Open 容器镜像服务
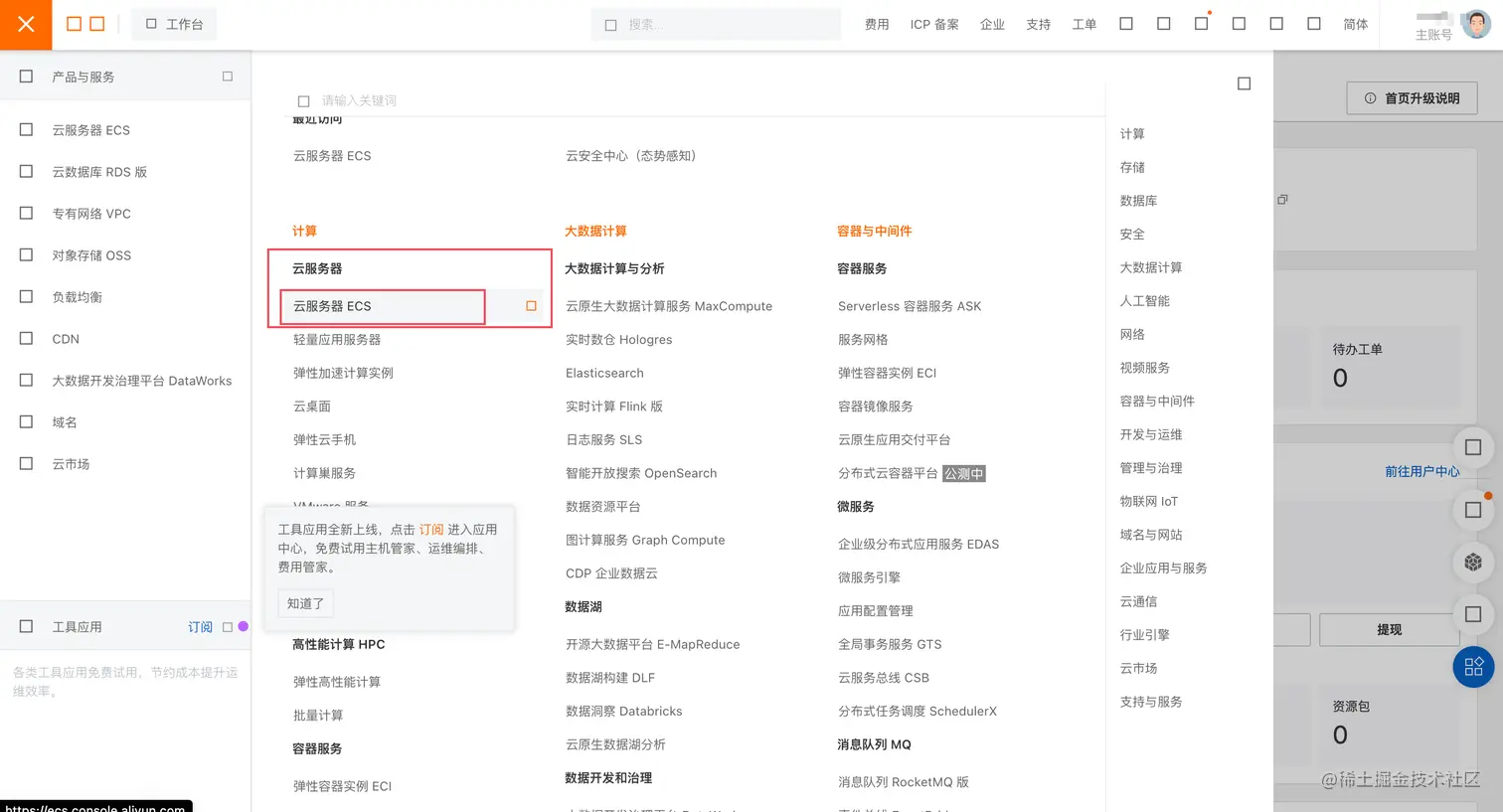The image size is (1503, 812). tap(876, 406)
